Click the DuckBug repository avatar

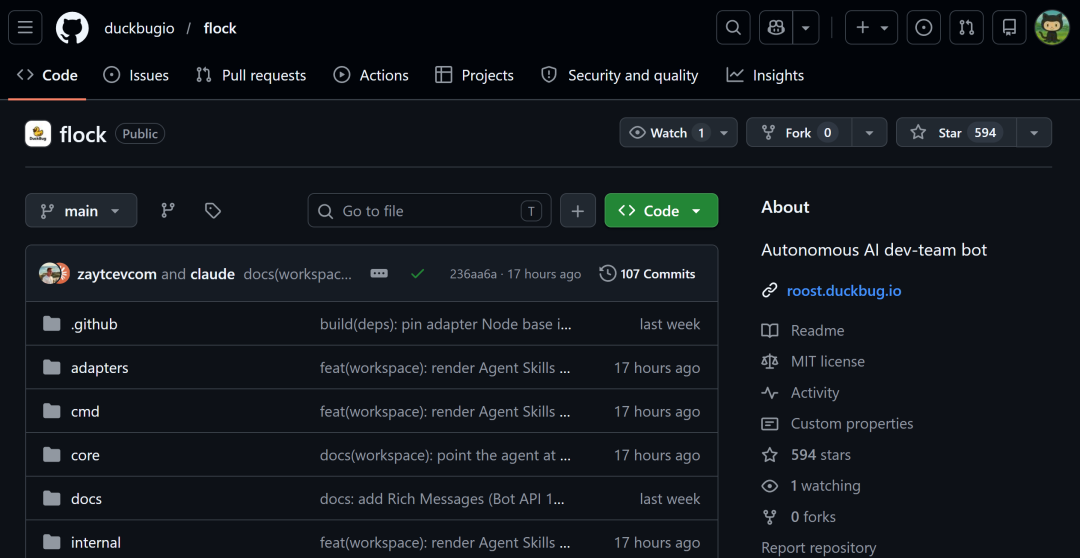[x=38, y=134]
